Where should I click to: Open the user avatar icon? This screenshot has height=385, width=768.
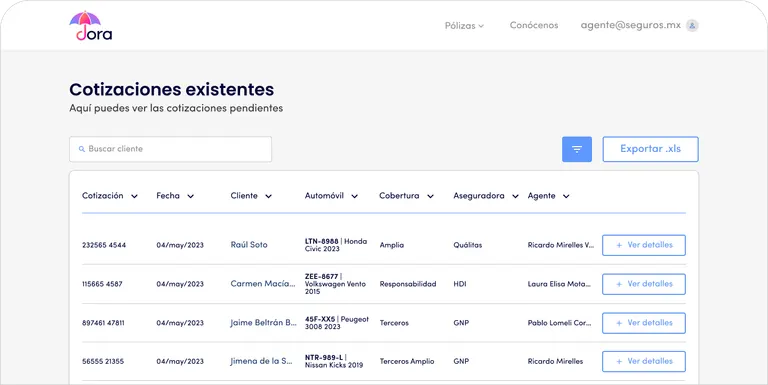point(692,25)
